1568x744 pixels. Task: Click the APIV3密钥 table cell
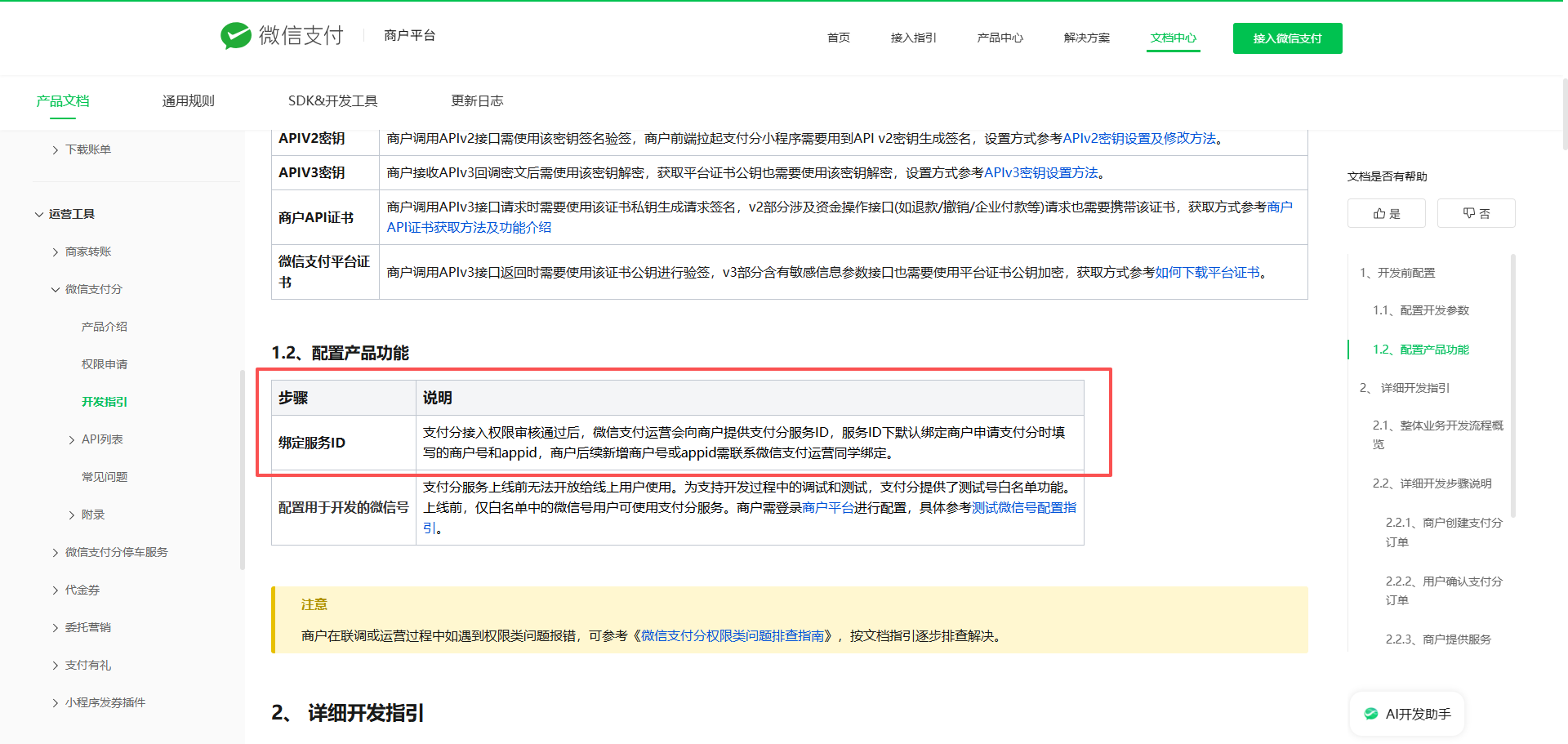click(325, 172)
